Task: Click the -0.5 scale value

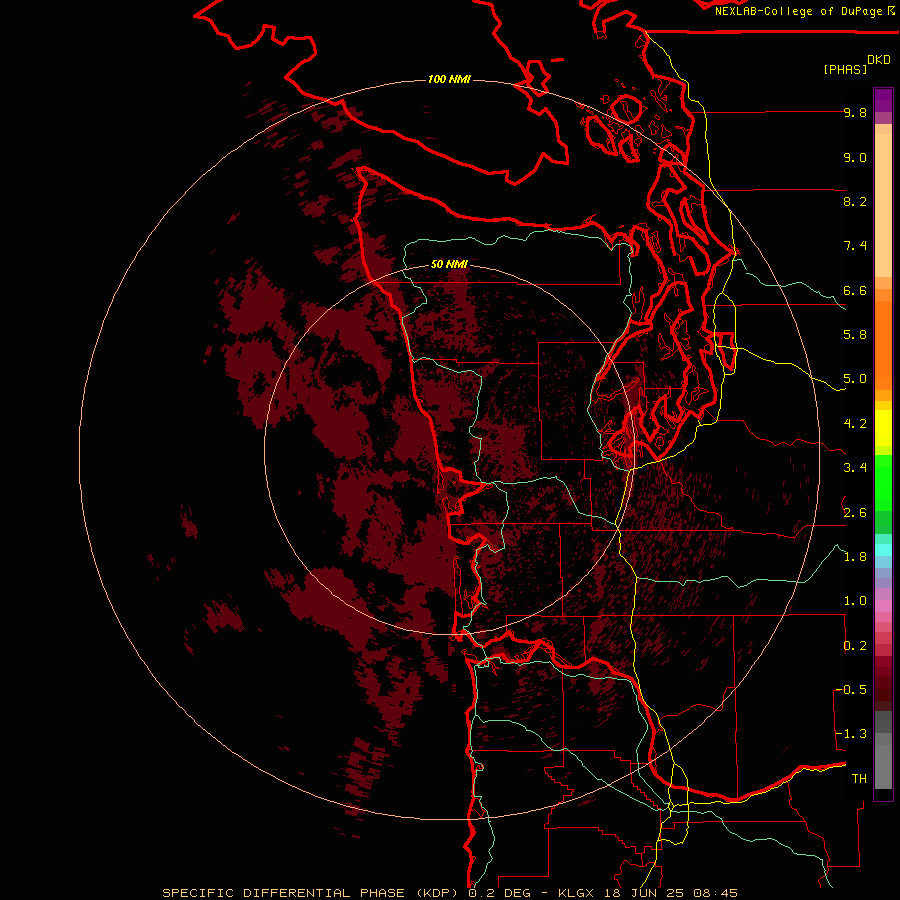Action: click(851, 690)
